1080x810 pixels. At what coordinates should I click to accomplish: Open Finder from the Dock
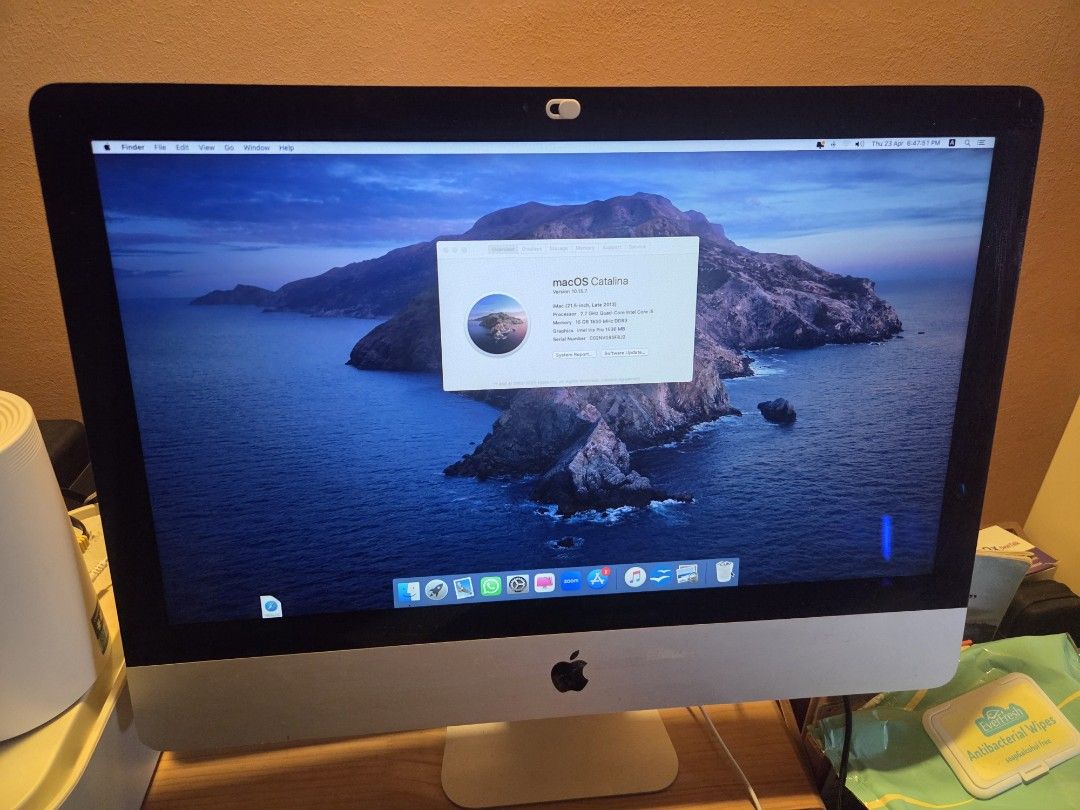click(408, 592)
